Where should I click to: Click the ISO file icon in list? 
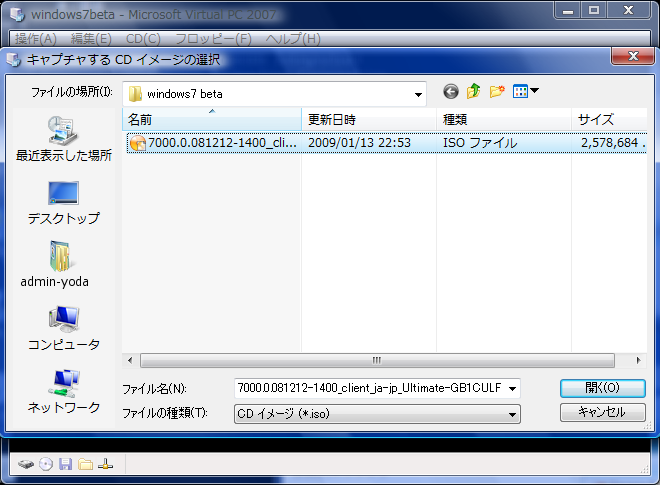point(138,143)
